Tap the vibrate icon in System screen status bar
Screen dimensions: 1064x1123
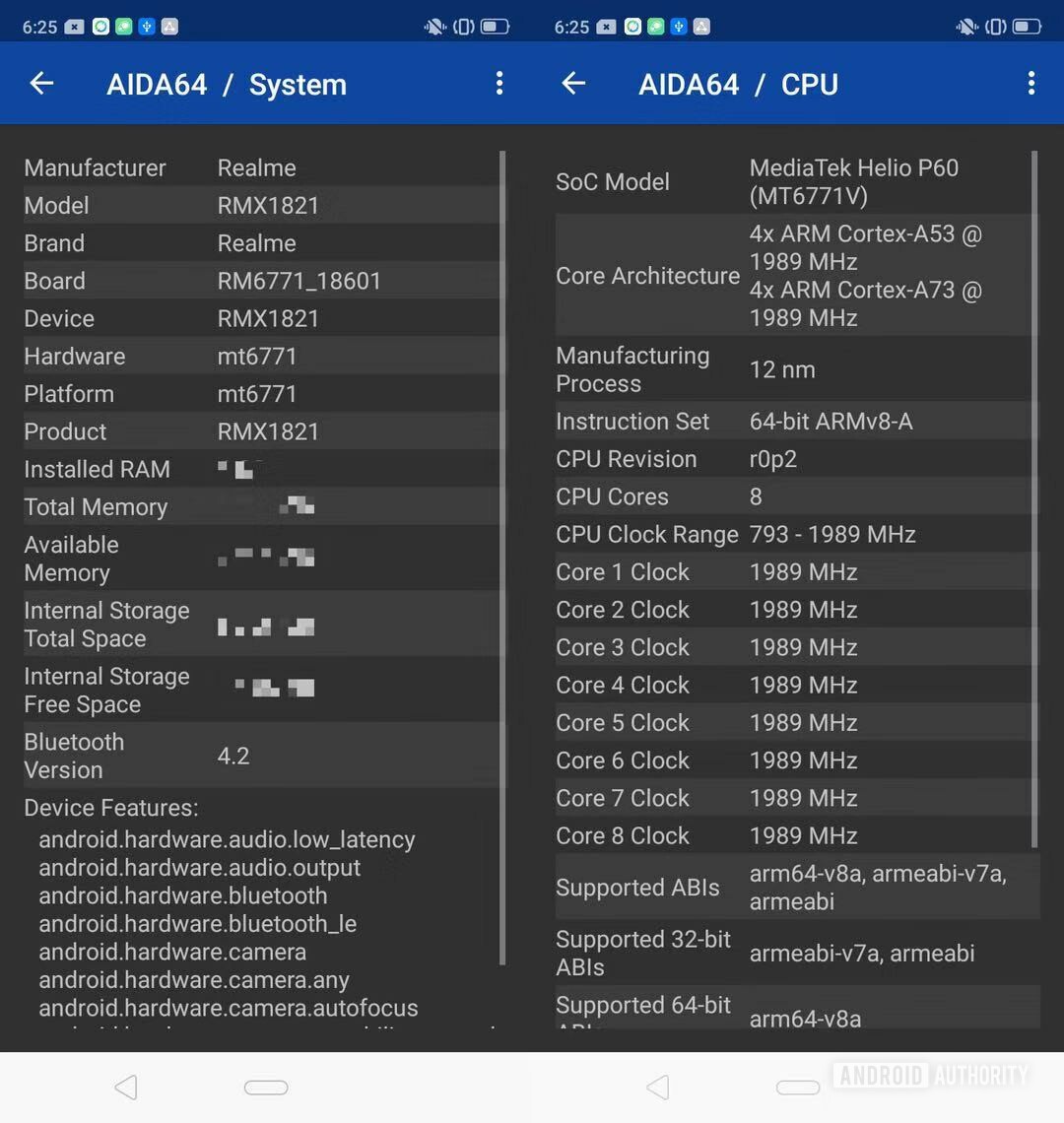coord(463,27)
